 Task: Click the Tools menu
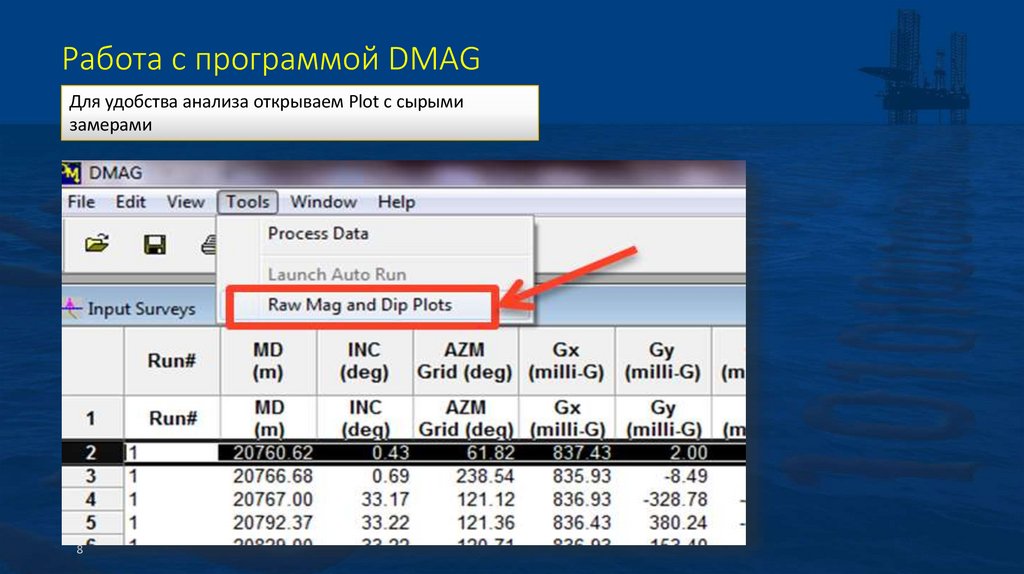[248, 202]
